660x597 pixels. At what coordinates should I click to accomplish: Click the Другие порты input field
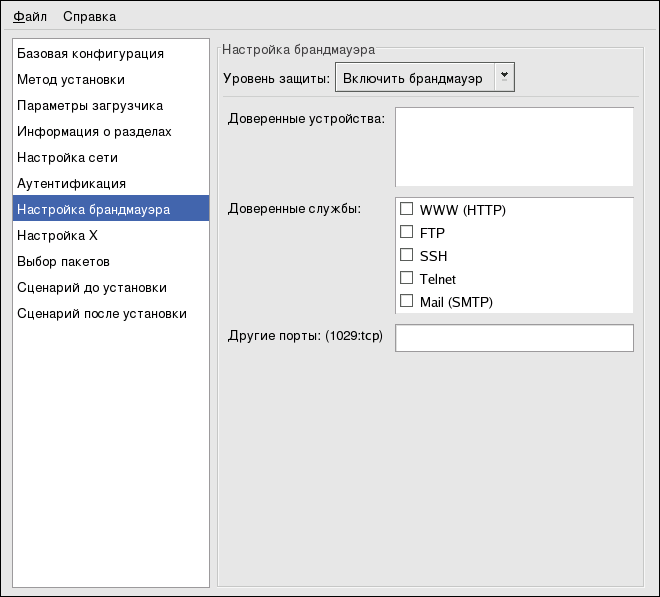click(514, 338)
